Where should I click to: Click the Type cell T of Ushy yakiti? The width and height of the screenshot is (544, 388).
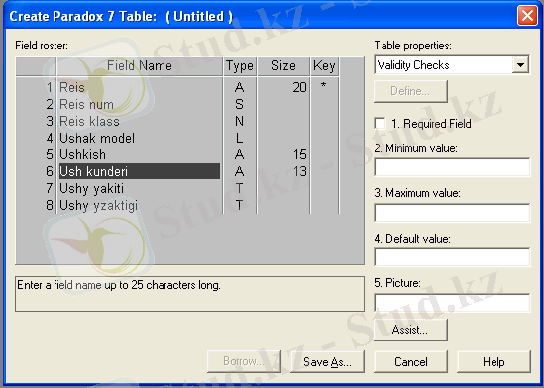pyautogui.click(x=239, y=188)
